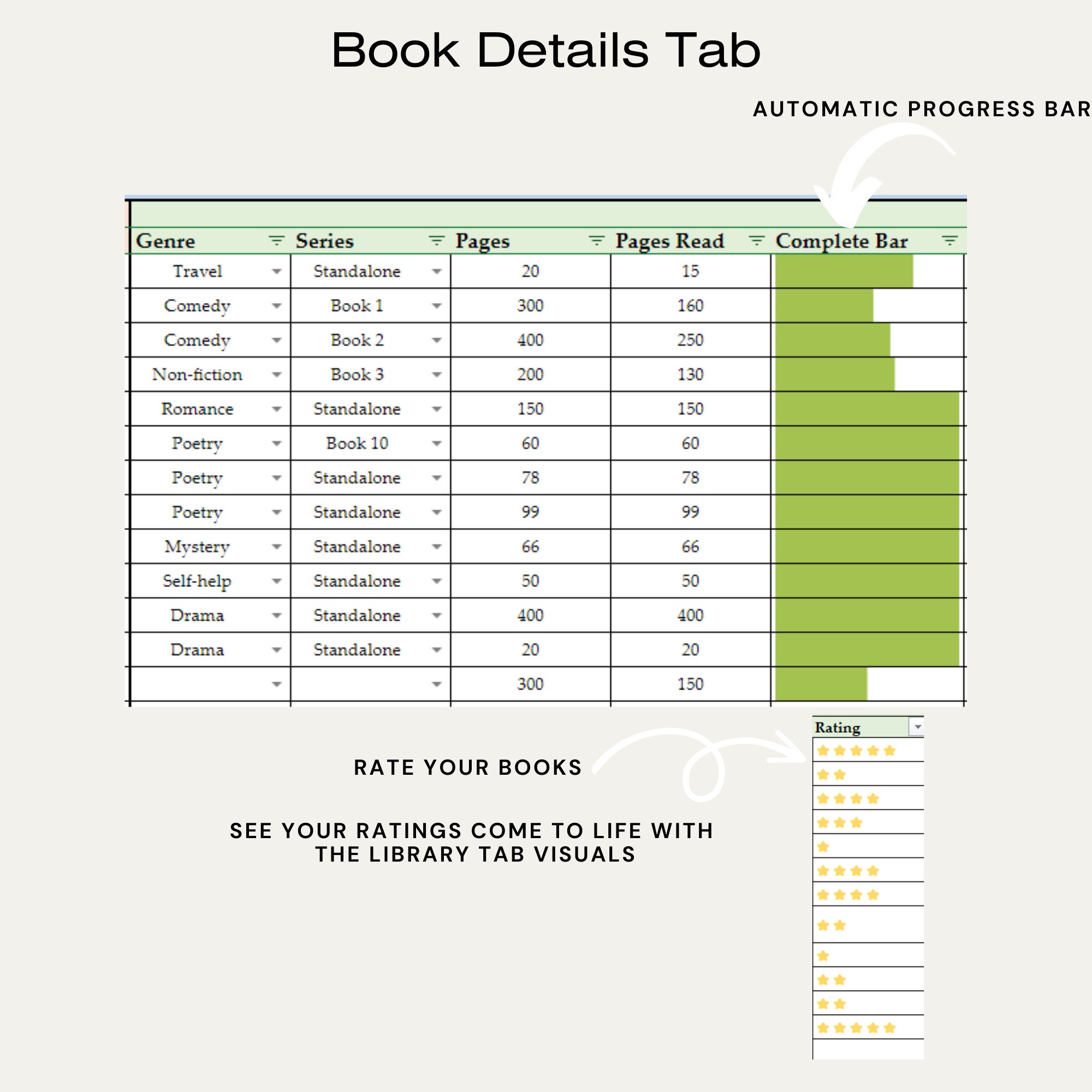1092x1092 pixels.
Task: Open the Pages column filter
Action: [596, 240]
